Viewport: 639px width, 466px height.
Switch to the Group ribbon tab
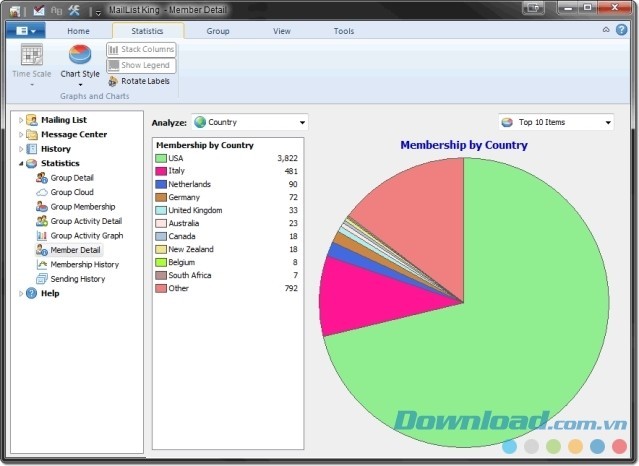218,31
